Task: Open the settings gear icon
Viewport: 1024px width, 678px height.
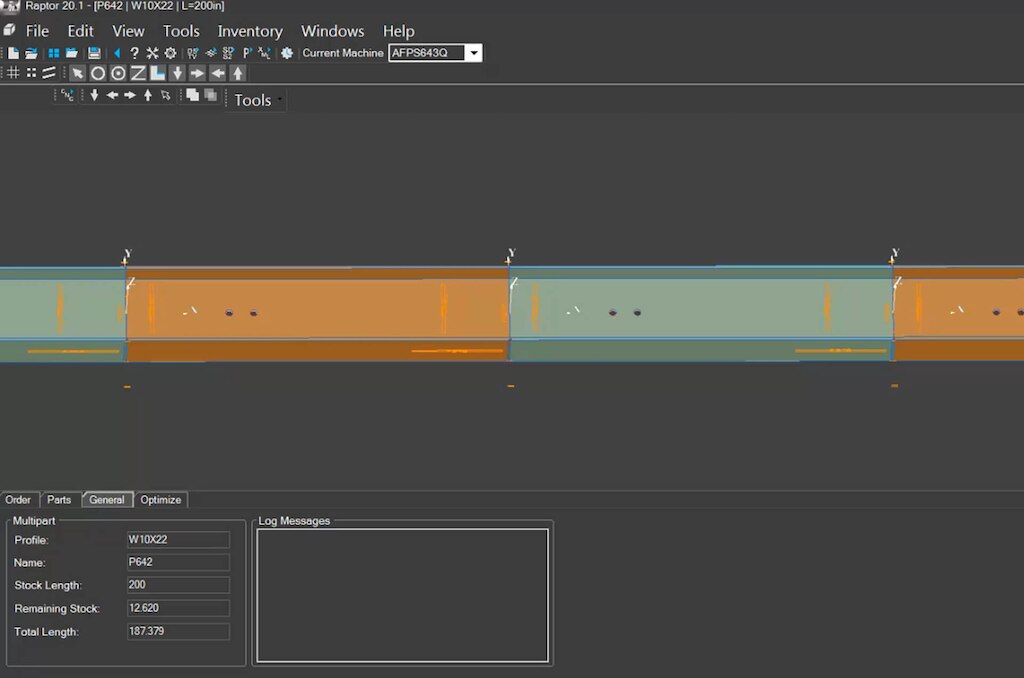Action: pos(170,53)
